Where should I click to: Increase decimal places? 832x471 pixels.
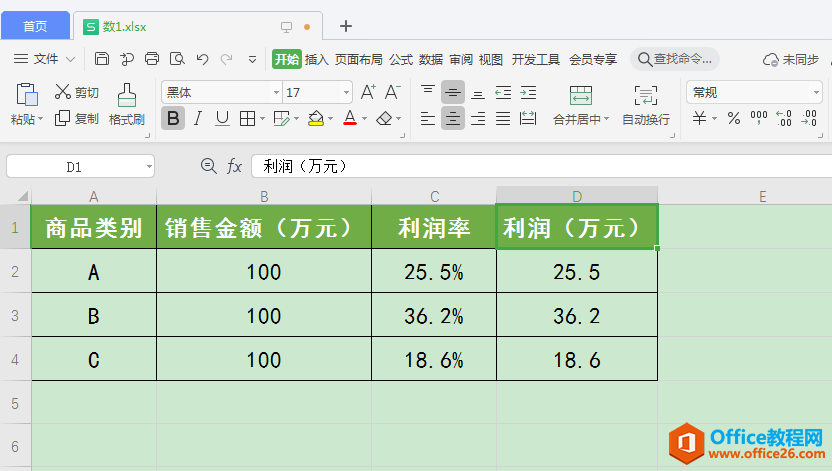784,118
